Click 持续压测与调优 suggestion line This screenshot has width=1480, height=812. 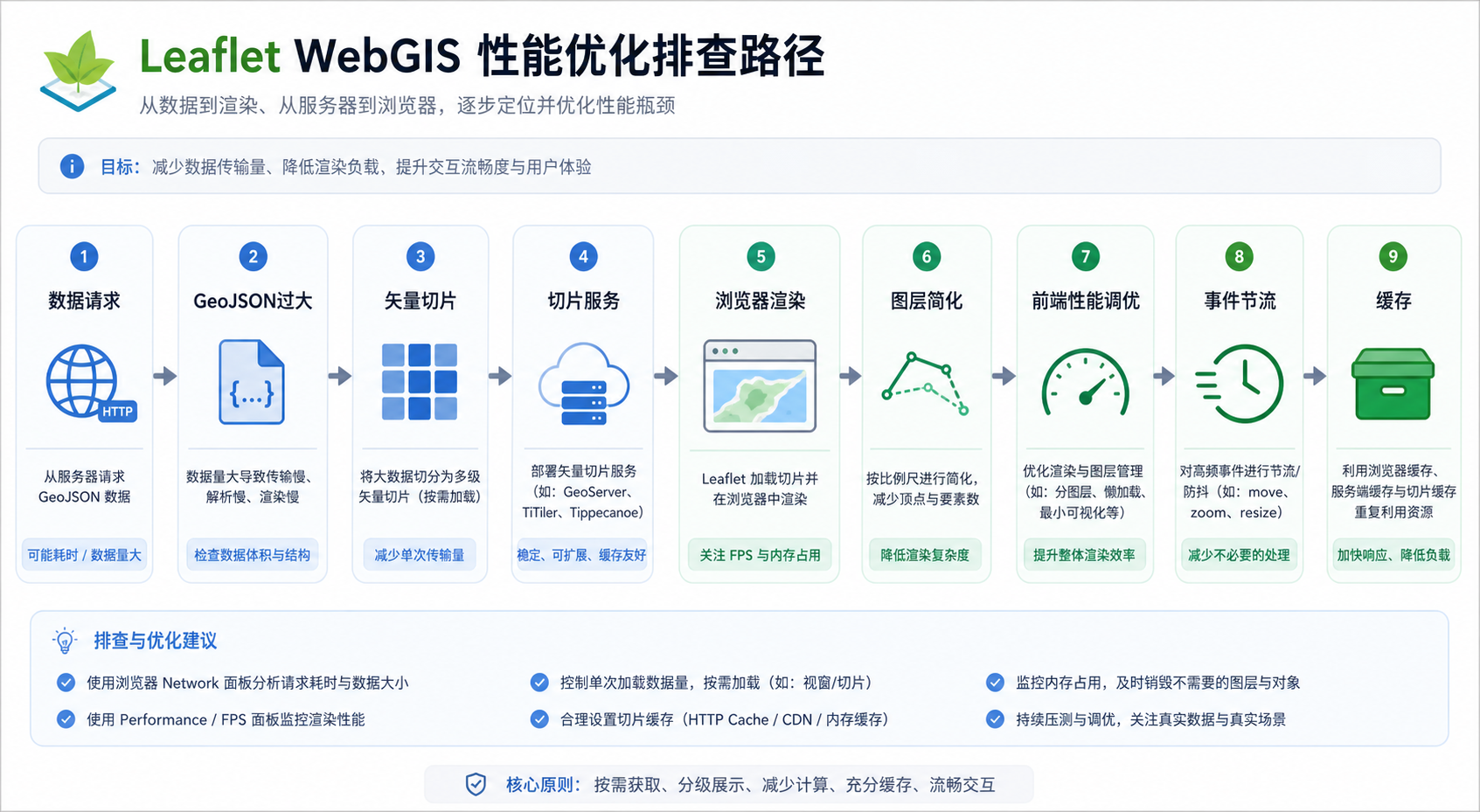point(1150,719)
